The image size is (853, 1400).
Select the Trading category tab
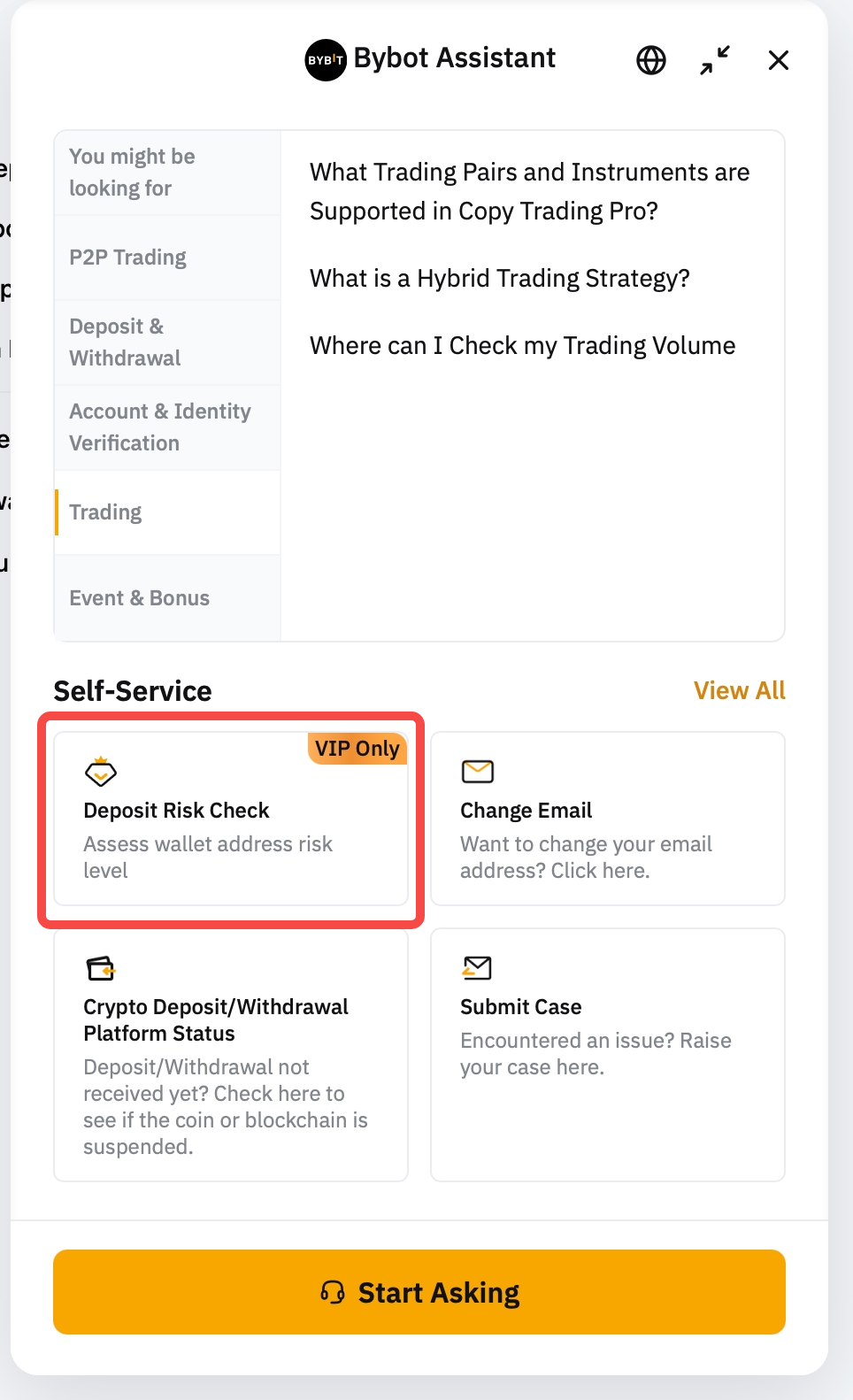click(x=105, y=512)
